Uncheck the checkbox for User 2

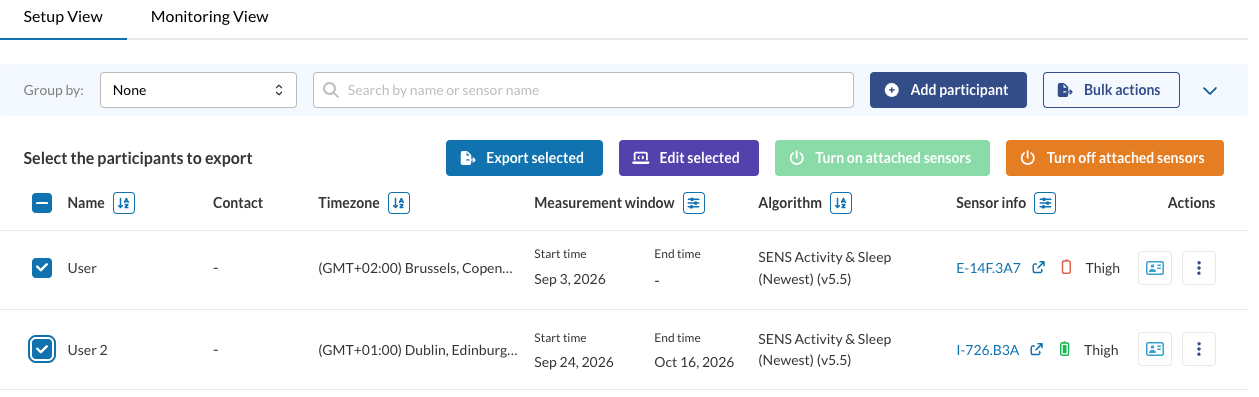click(42, 350)
